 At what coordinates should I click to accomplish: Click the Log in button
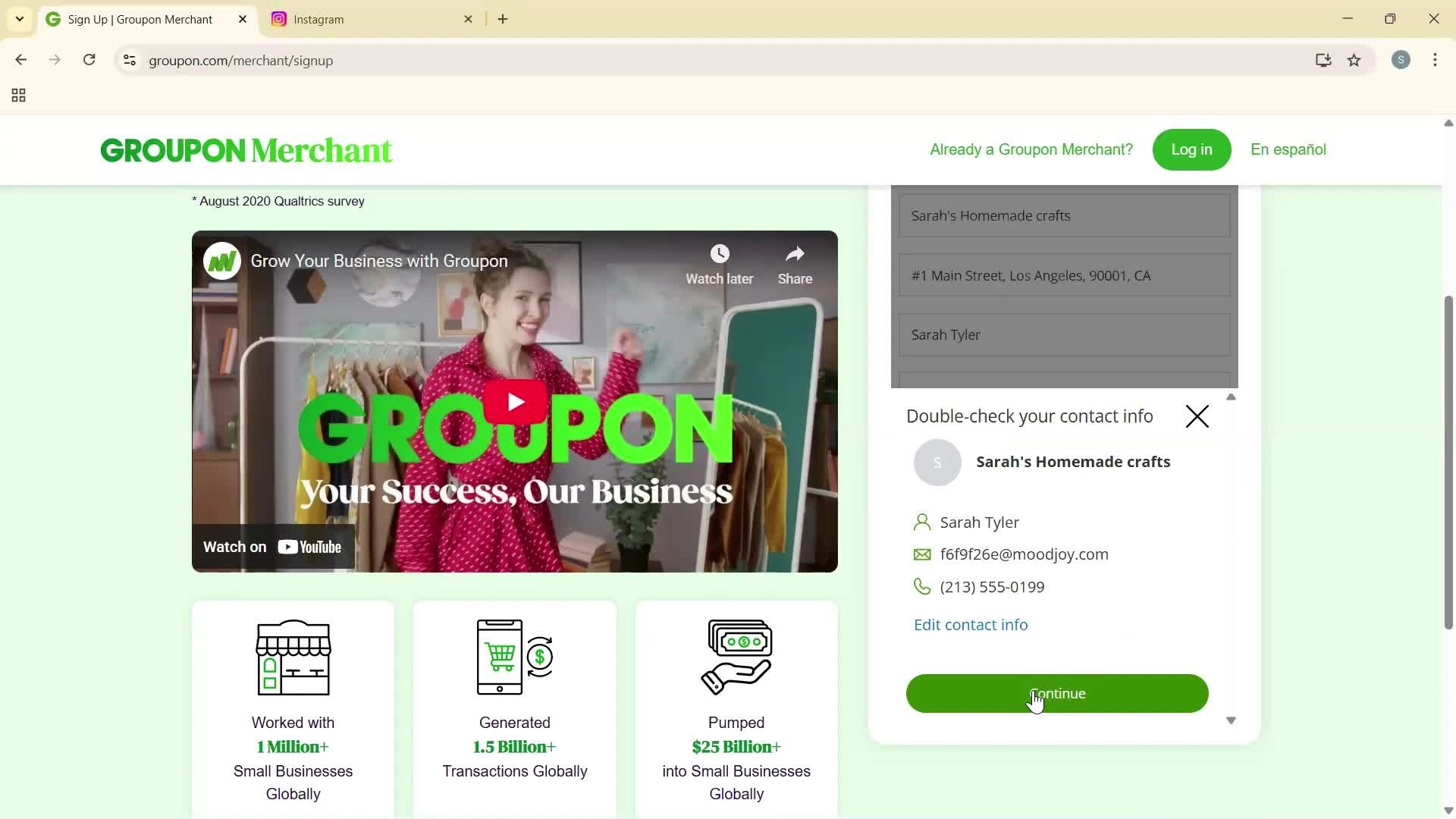(1191, 149)
